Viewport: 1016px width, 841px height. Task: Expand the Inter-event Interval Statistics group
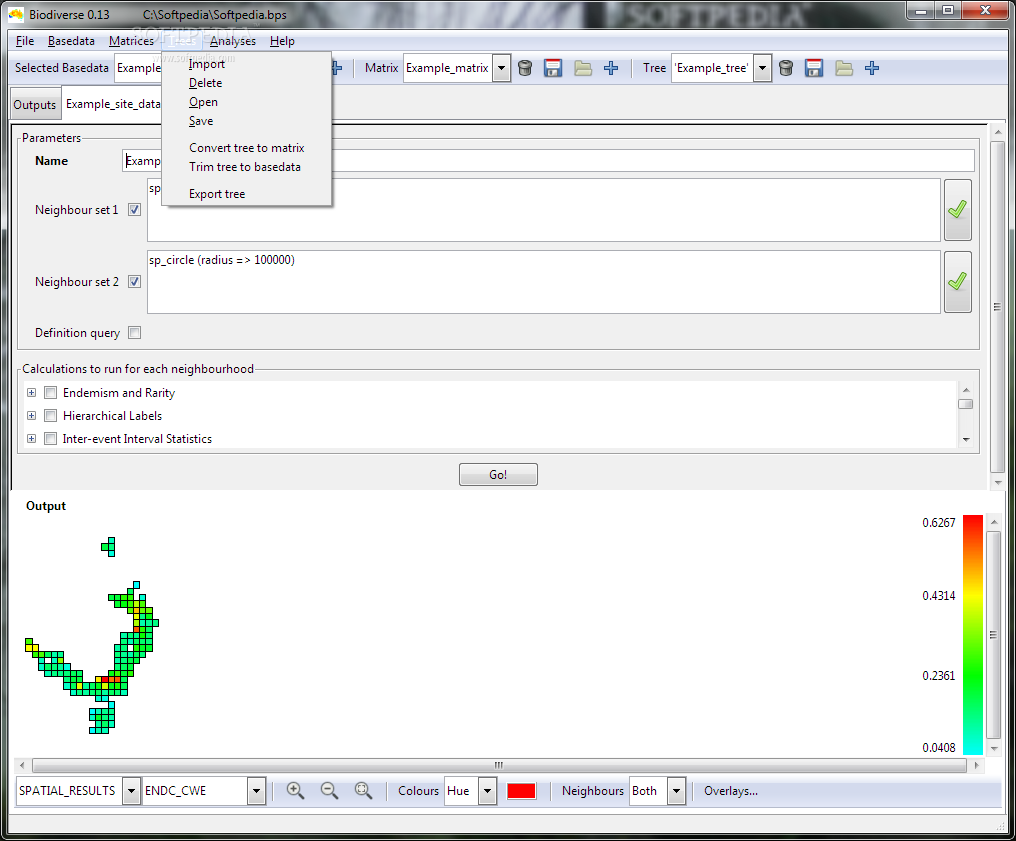[x=31, y=439]
